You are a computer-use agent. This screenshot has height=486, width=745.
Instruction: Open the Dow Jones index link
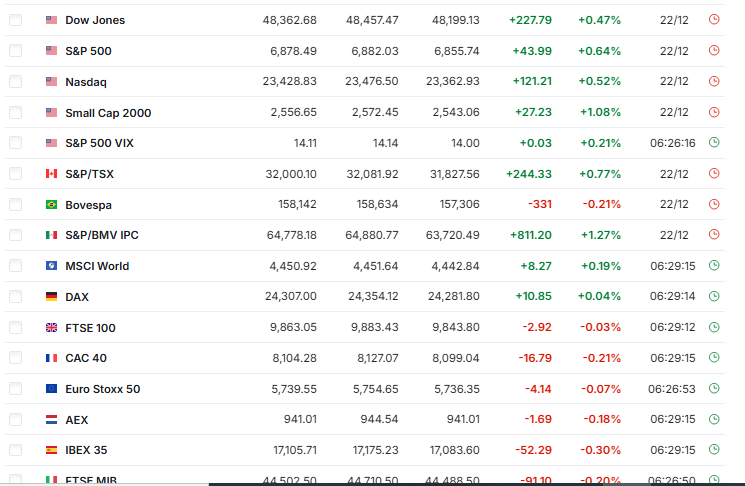95,20
